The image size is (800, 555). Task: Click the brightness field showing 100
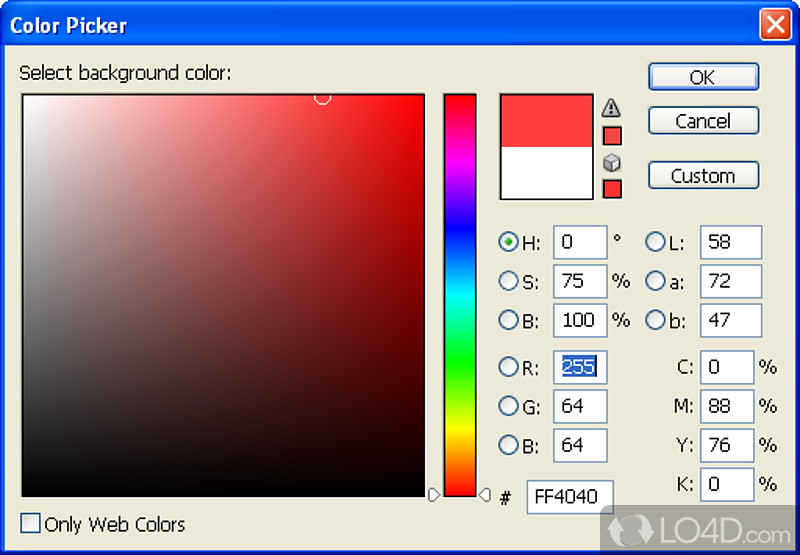(x=580, y=320)
